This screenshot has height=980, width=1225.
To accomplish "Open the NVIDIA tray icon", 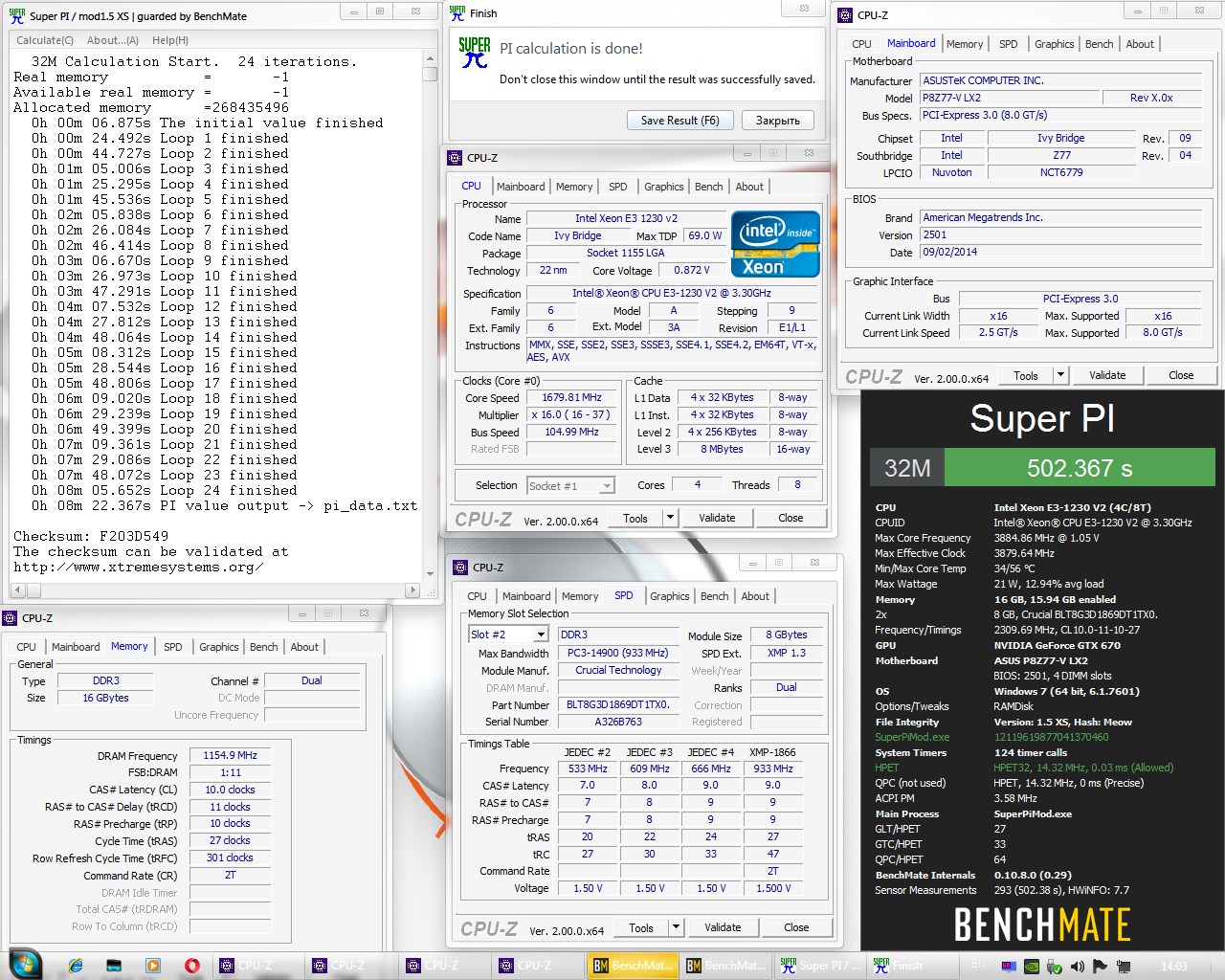I will coord(1031,967).
